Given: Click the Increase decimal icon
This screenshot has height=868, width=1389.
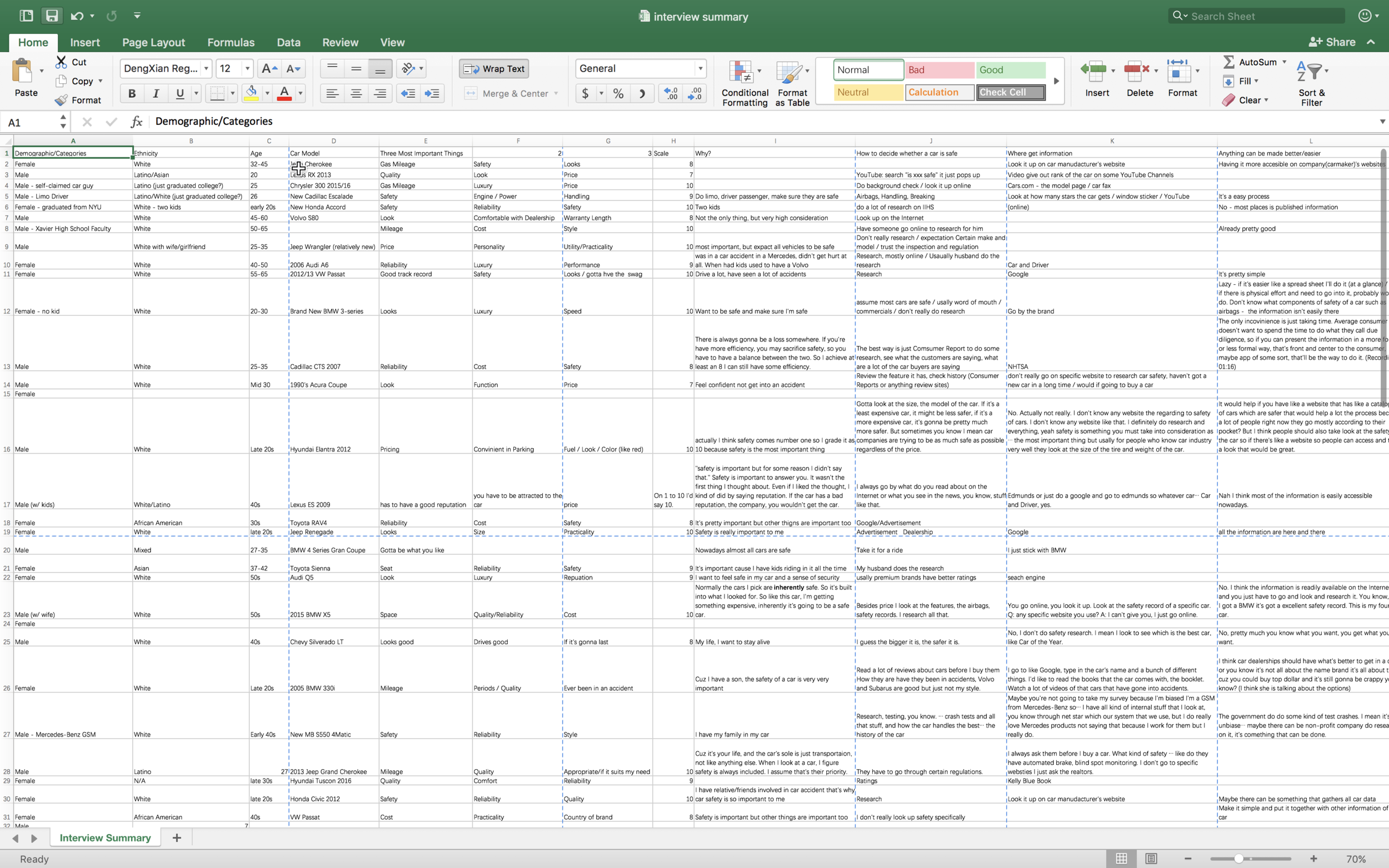Looking at the screenshot, I should click(670, 93).
